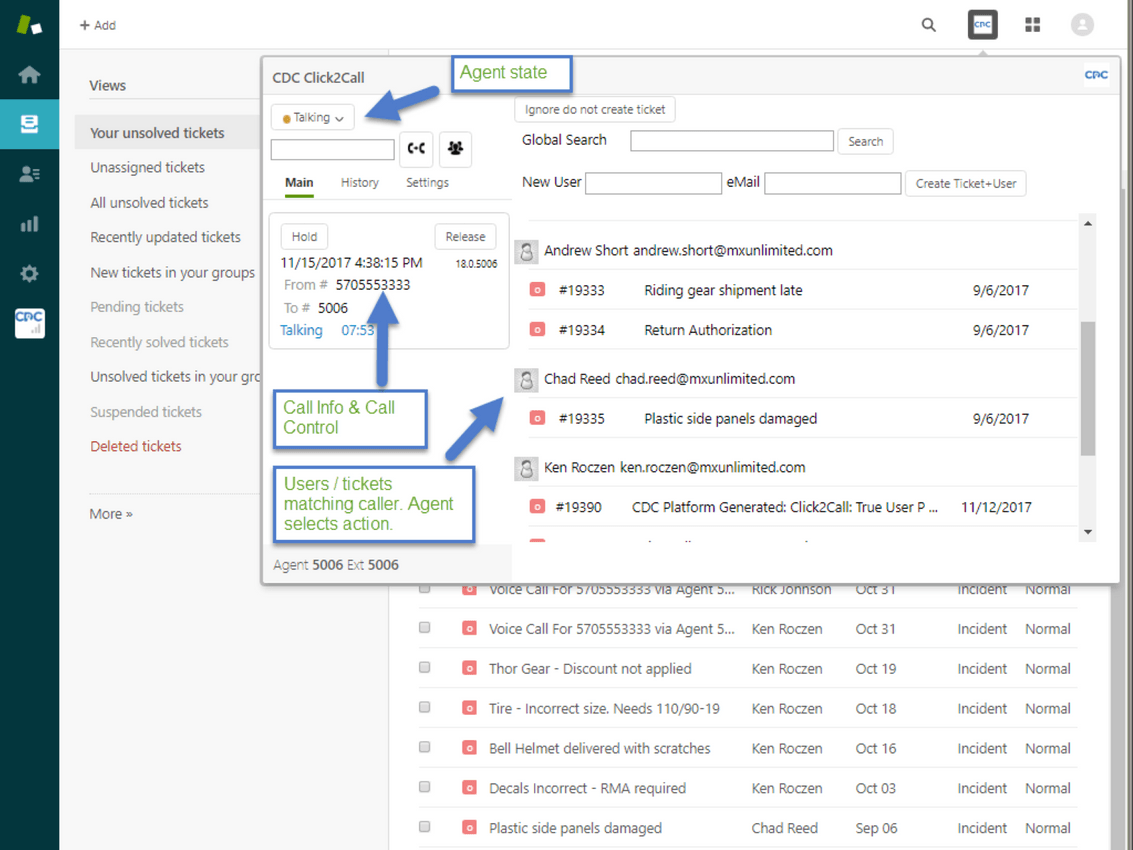Open the CDC Click2Call icon in top bar
This screenshot has width=1133, height=850.
[x=981, y=24]
